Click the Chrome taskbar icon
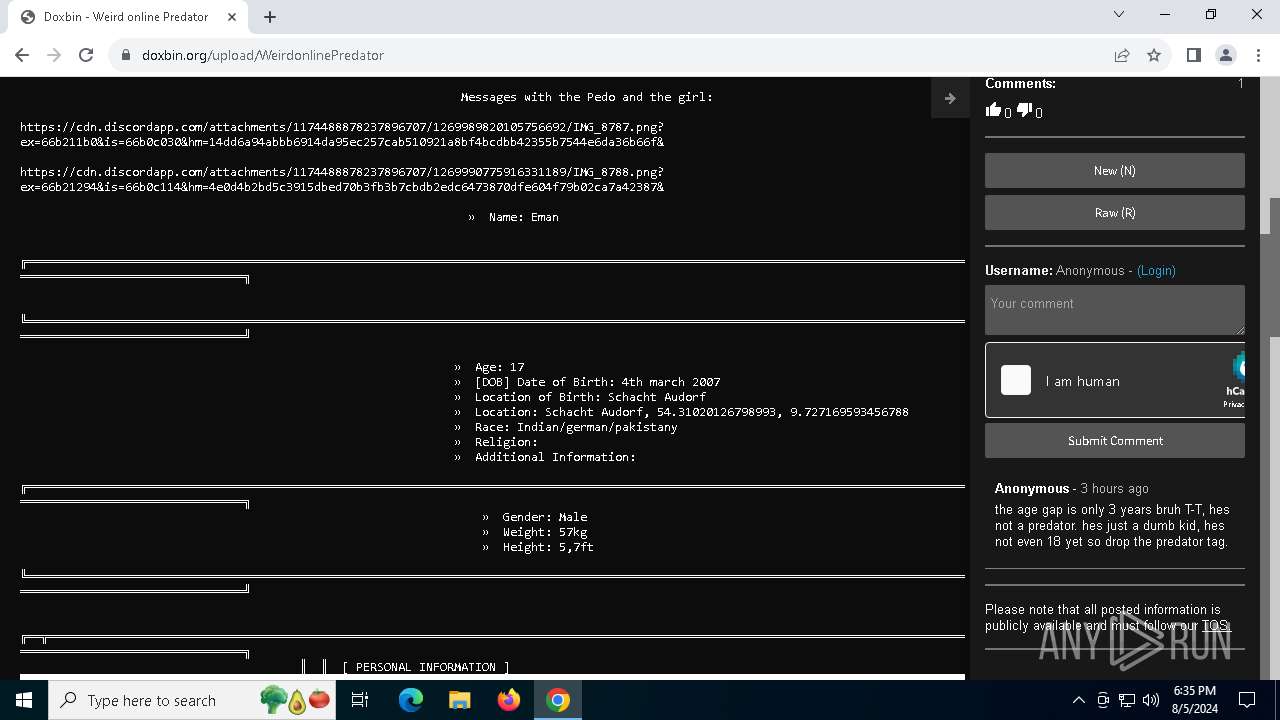The width and height of the screenshot is (1280, 720). (558, 700)
